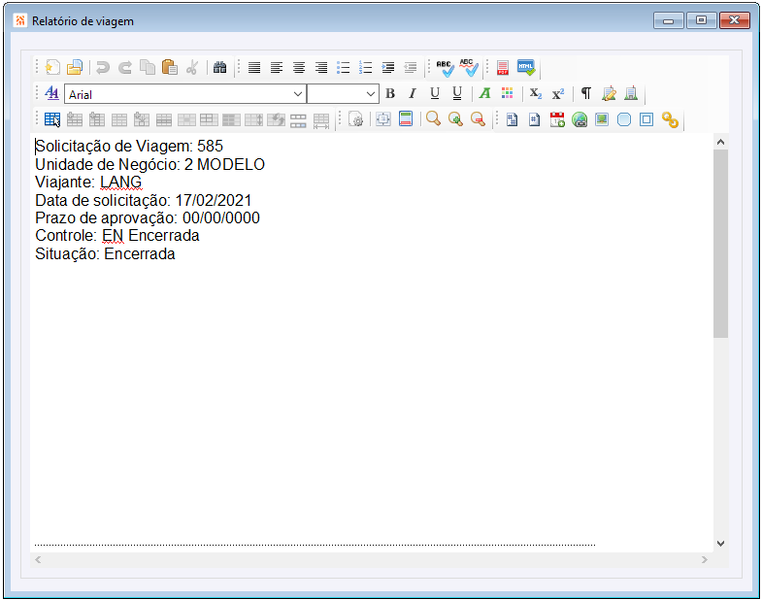The height and width of the screenshot is (600, 762).
Task: Click the line 'Data de solicitação: 17/02/2021'
Action: click(x=143, y=200)
